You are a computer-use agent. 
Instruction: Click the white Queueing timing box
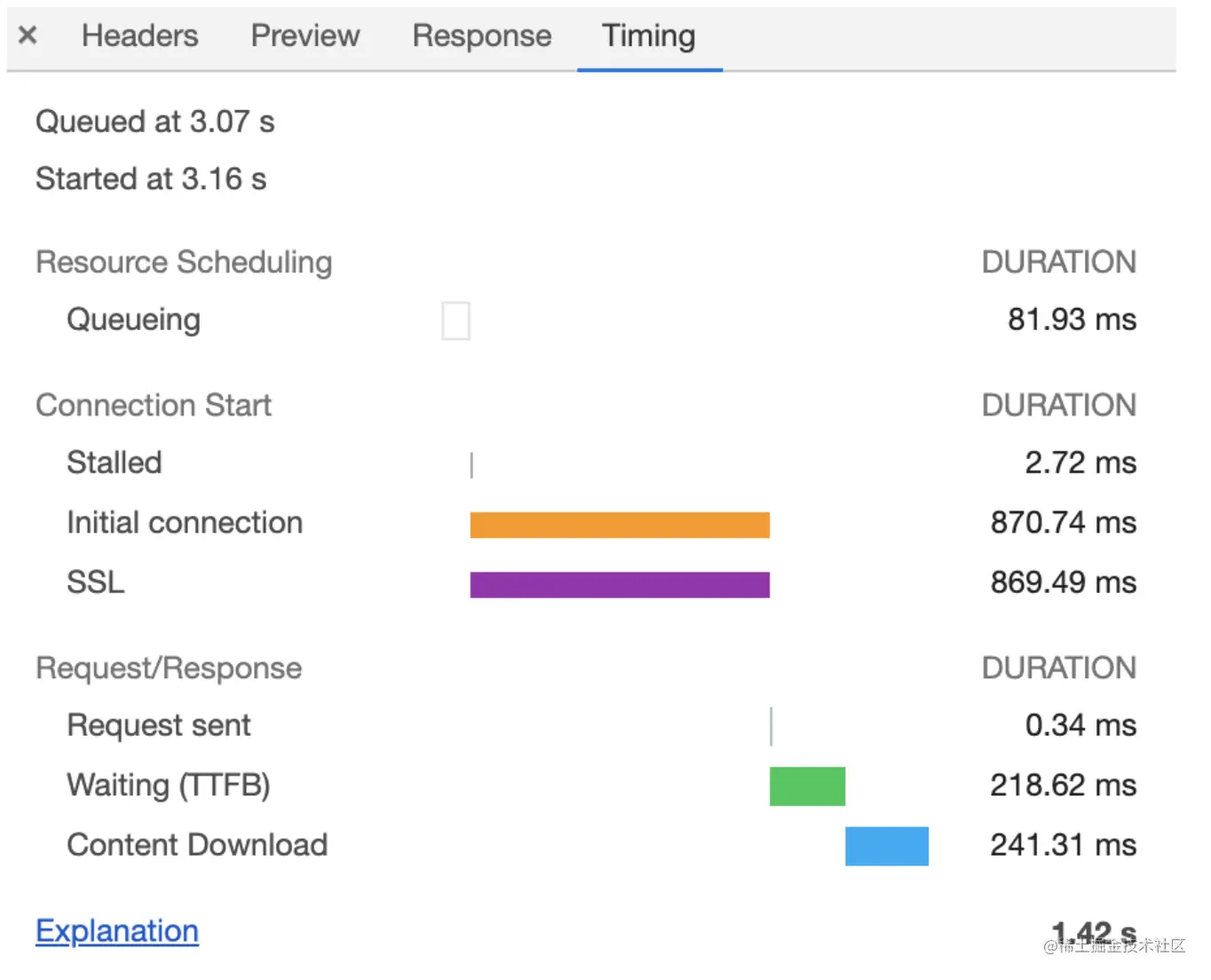point(455,320)
